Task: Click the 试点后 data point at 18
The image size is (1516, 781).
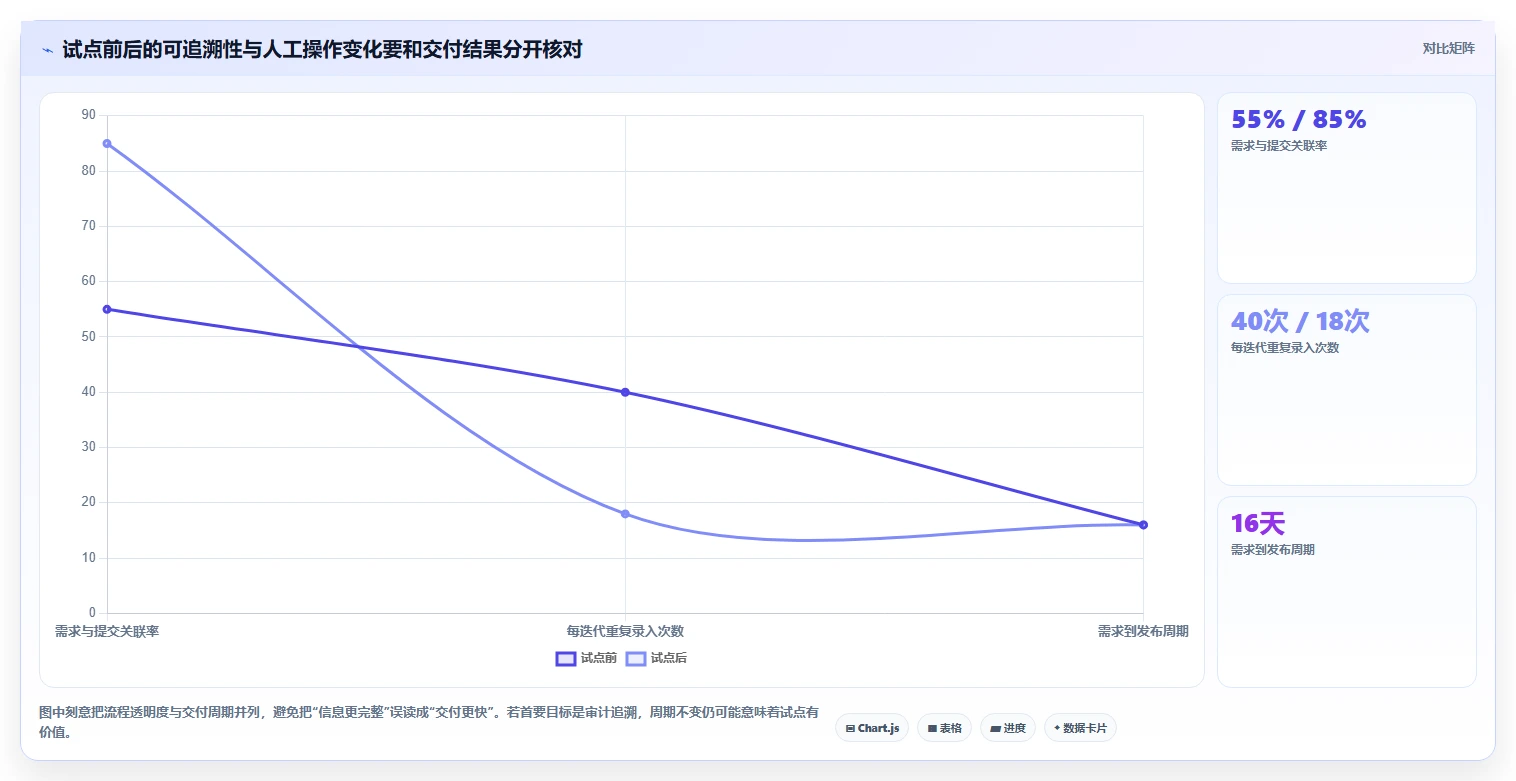Action: click(625, 514)
